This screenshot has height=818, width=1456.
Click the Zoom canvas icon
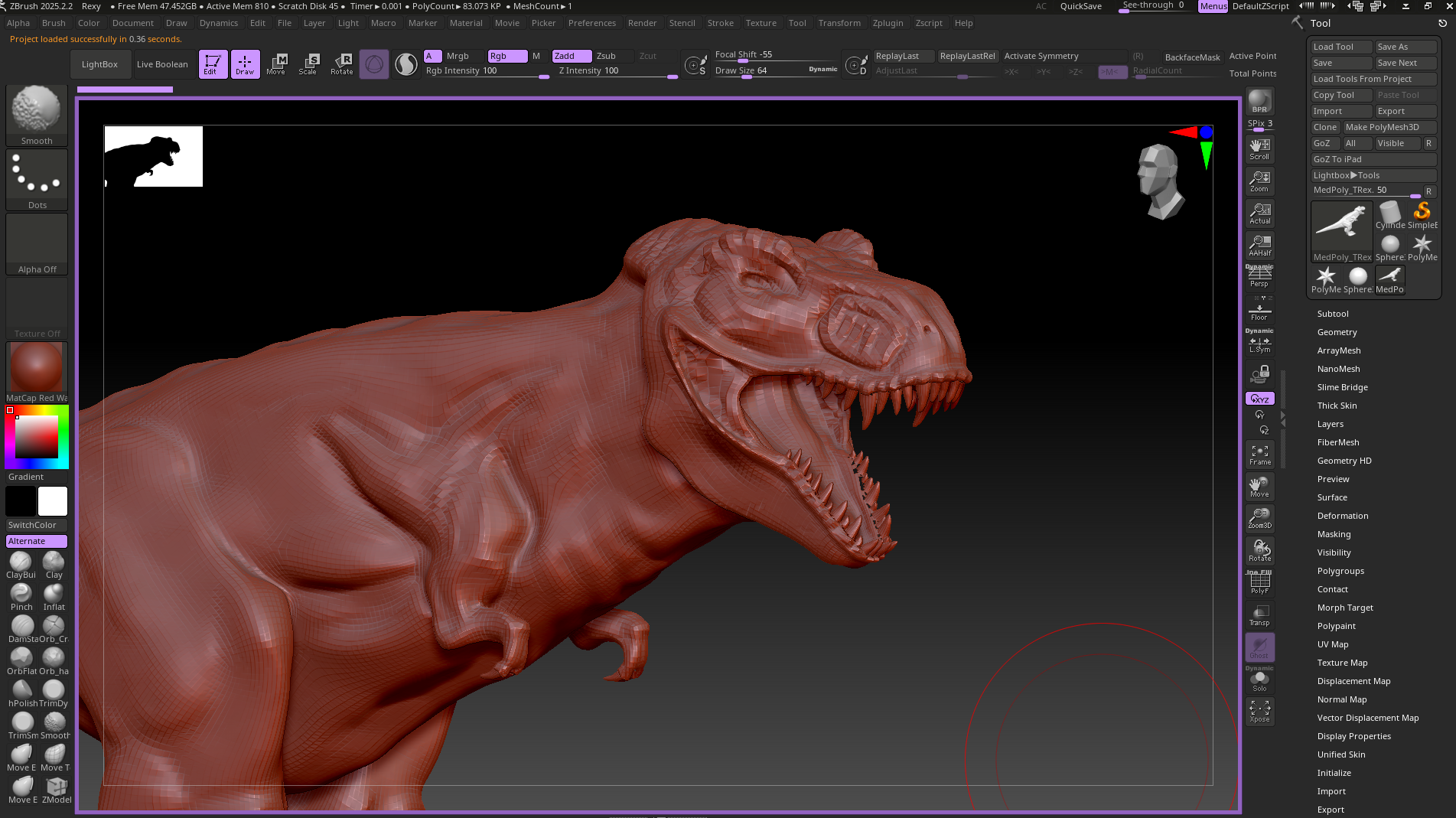click(1259, 181)
